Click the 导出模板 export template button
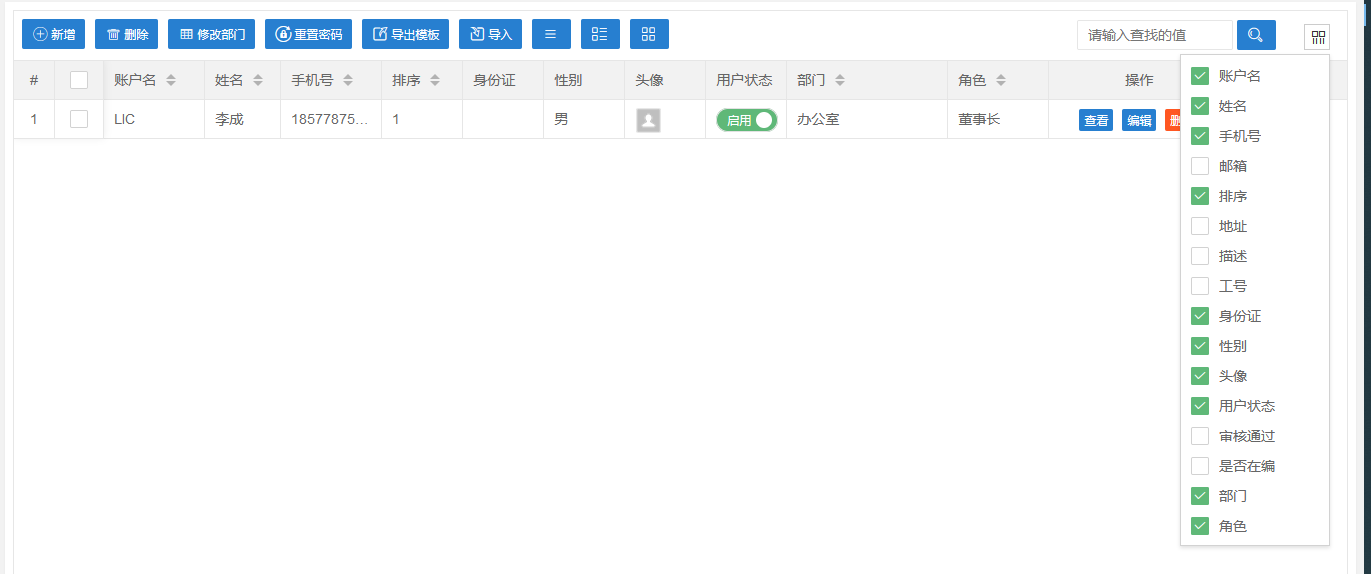The image size is (1371, 574). coord(405,34)
